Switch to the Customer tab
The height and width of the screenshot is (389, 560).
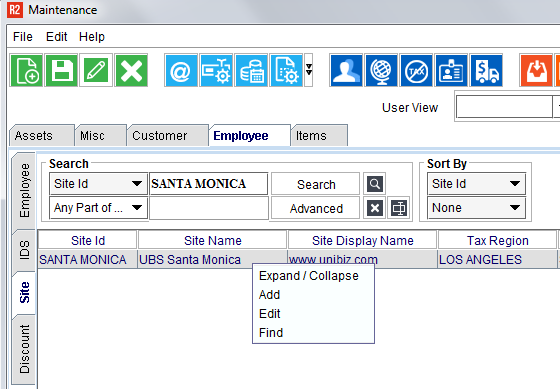coord(168,135)
